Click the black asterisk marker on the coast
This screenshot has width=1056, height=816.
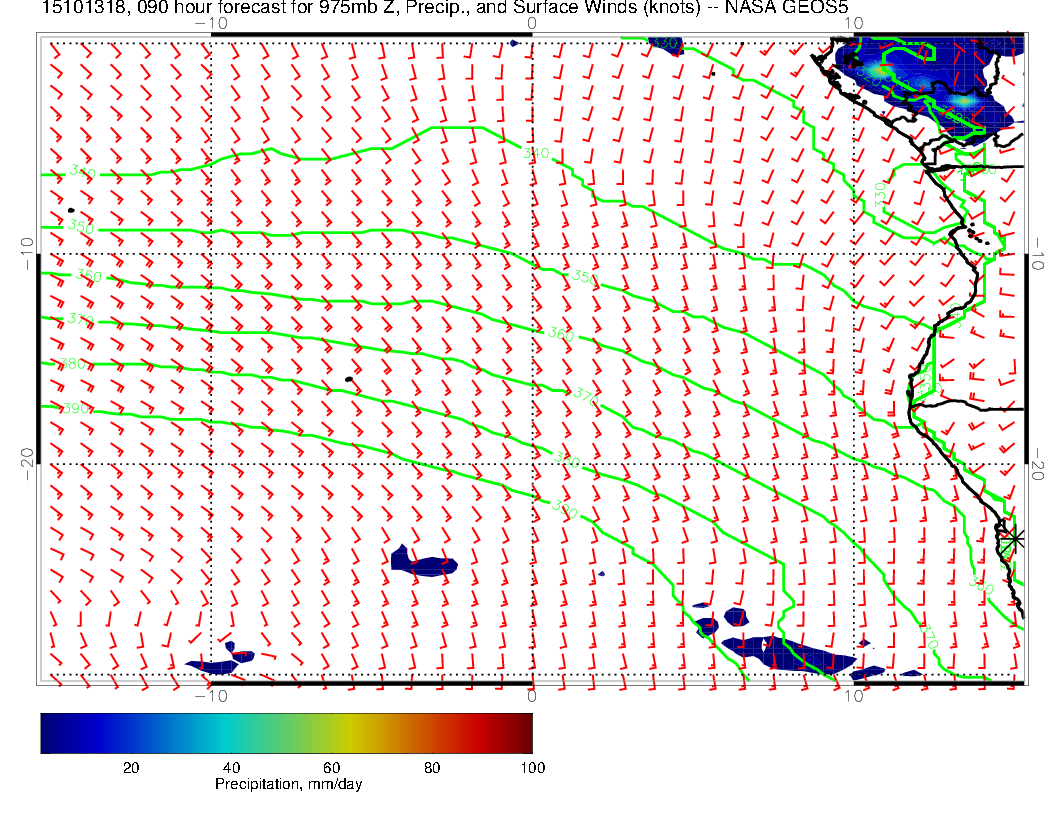tap(1014, 538)
